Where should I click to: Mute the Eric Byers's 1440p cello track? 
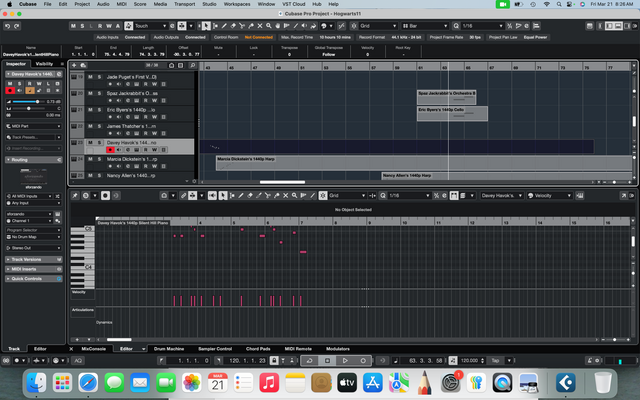(90, 110)
